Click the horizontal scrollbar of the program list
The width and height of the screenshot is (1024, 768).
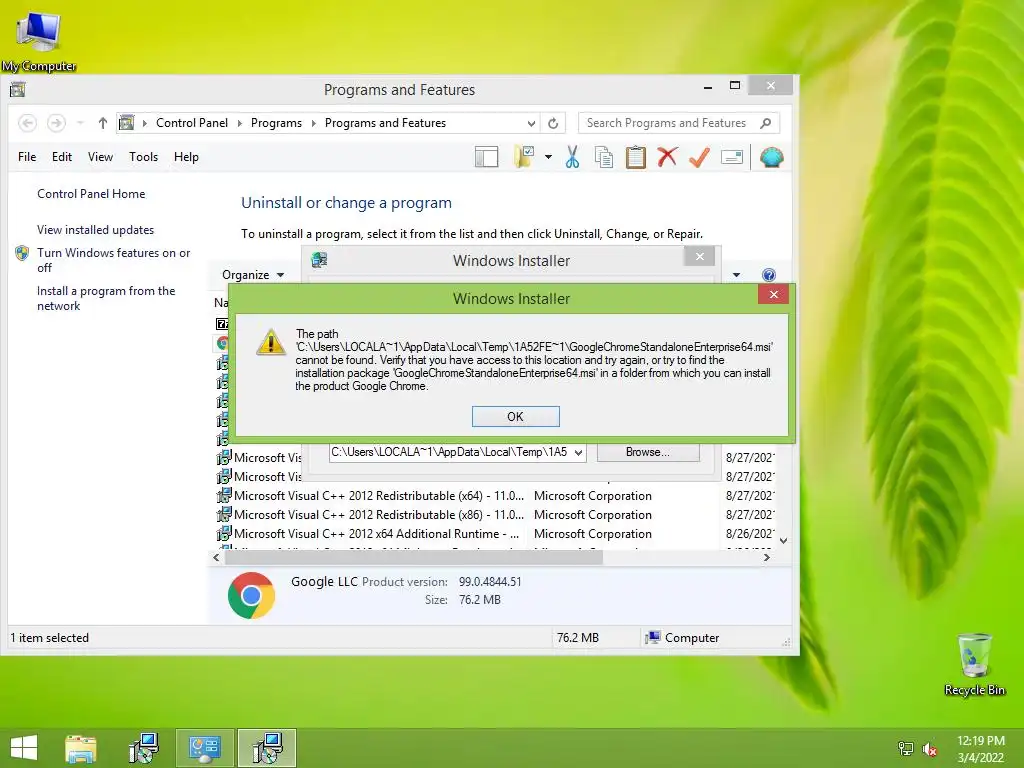coord(413,558)
